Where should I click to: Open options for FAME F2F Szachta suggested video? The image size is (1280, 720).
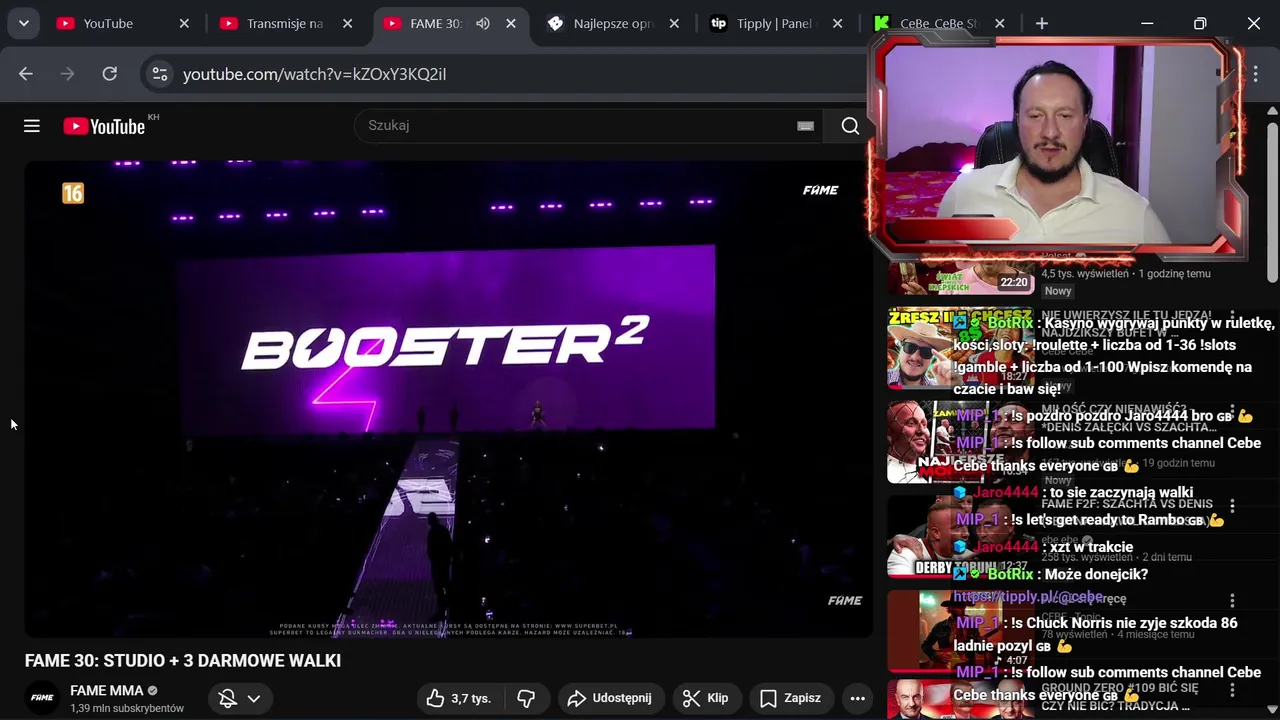(1232, 506)
